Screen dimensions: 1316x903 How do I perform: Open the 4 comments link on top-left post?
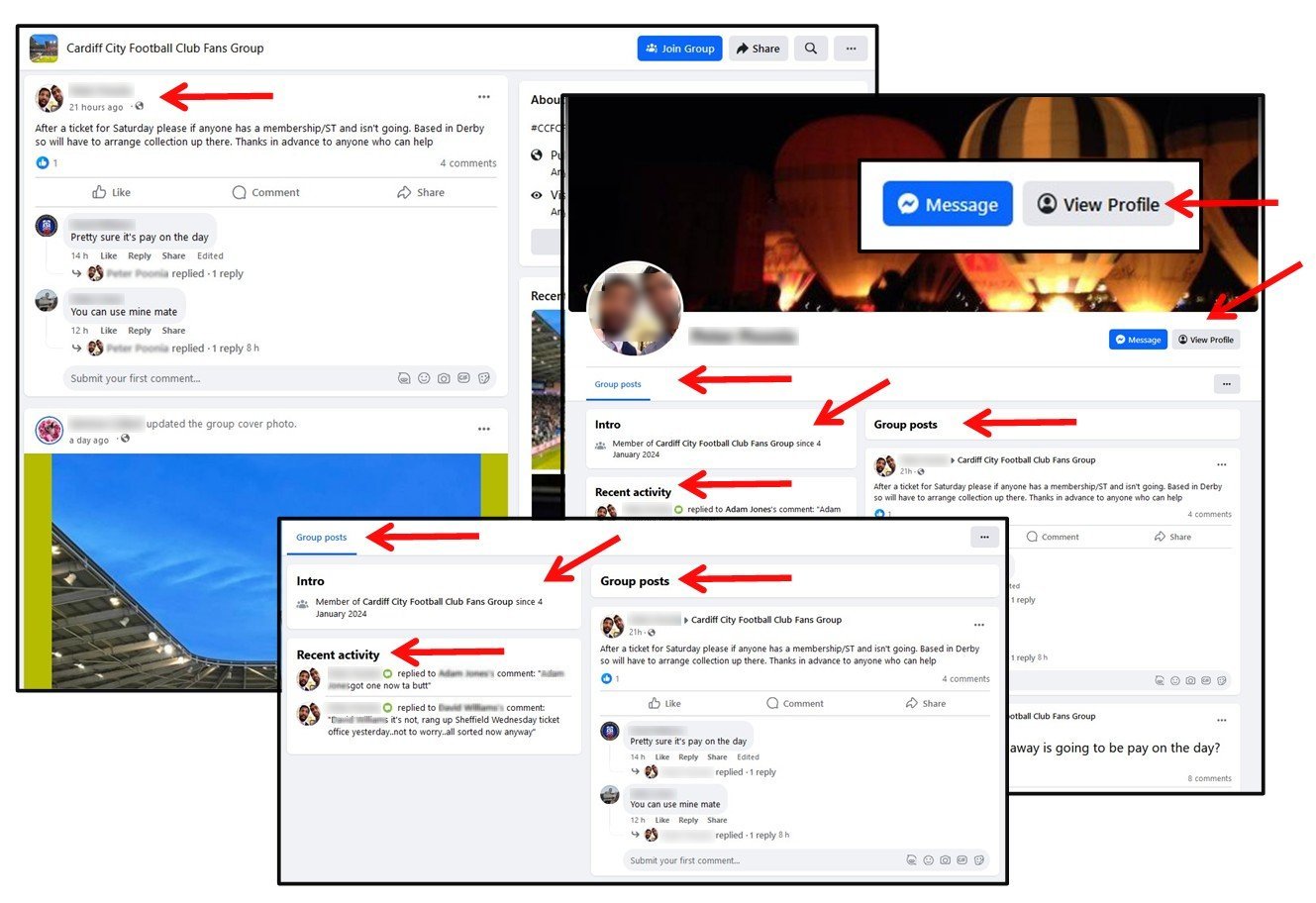tap(467, 163)
